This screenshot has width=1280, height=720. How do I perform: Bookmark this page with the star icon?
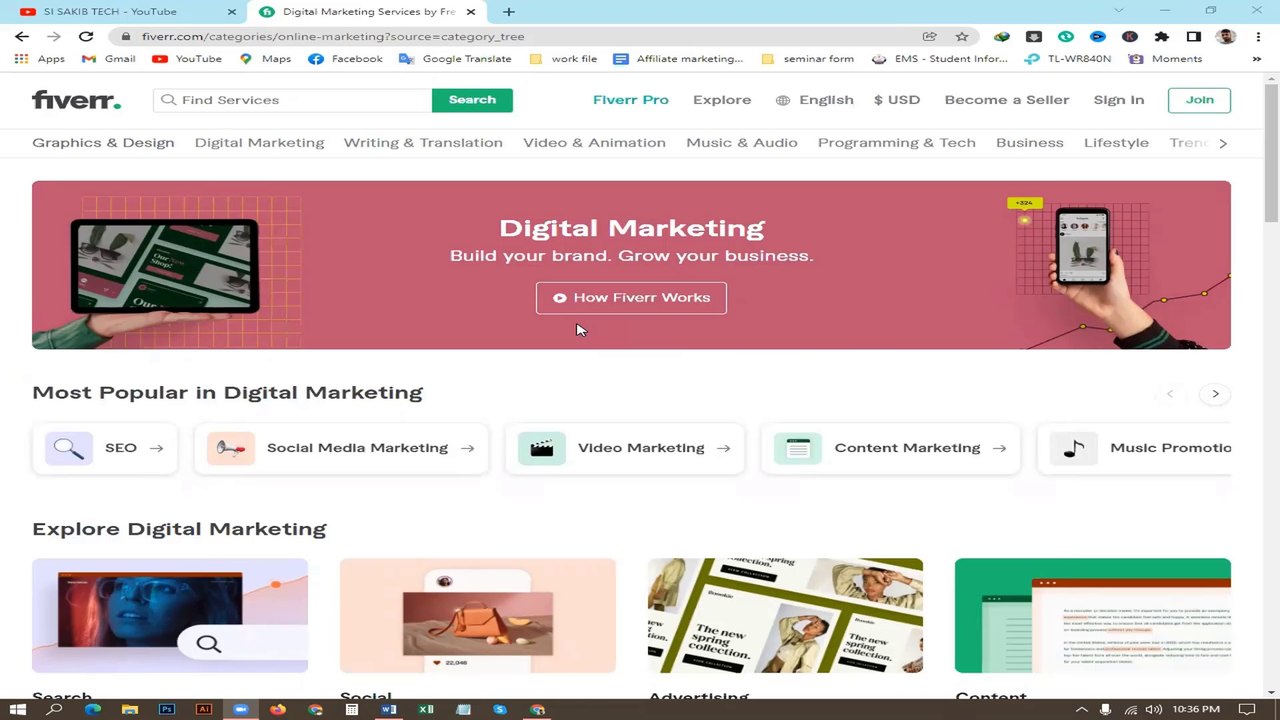tap(962, 36)
